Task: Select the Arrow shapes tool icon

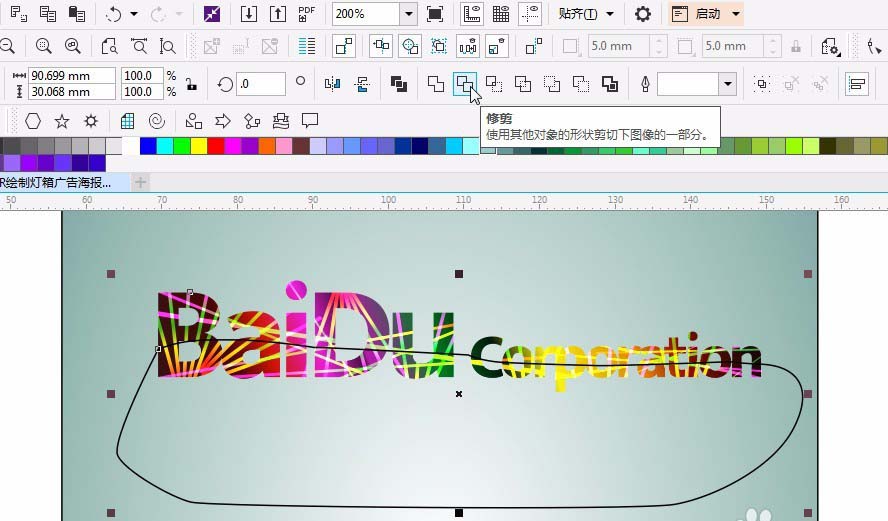Action: click(223, 121)
